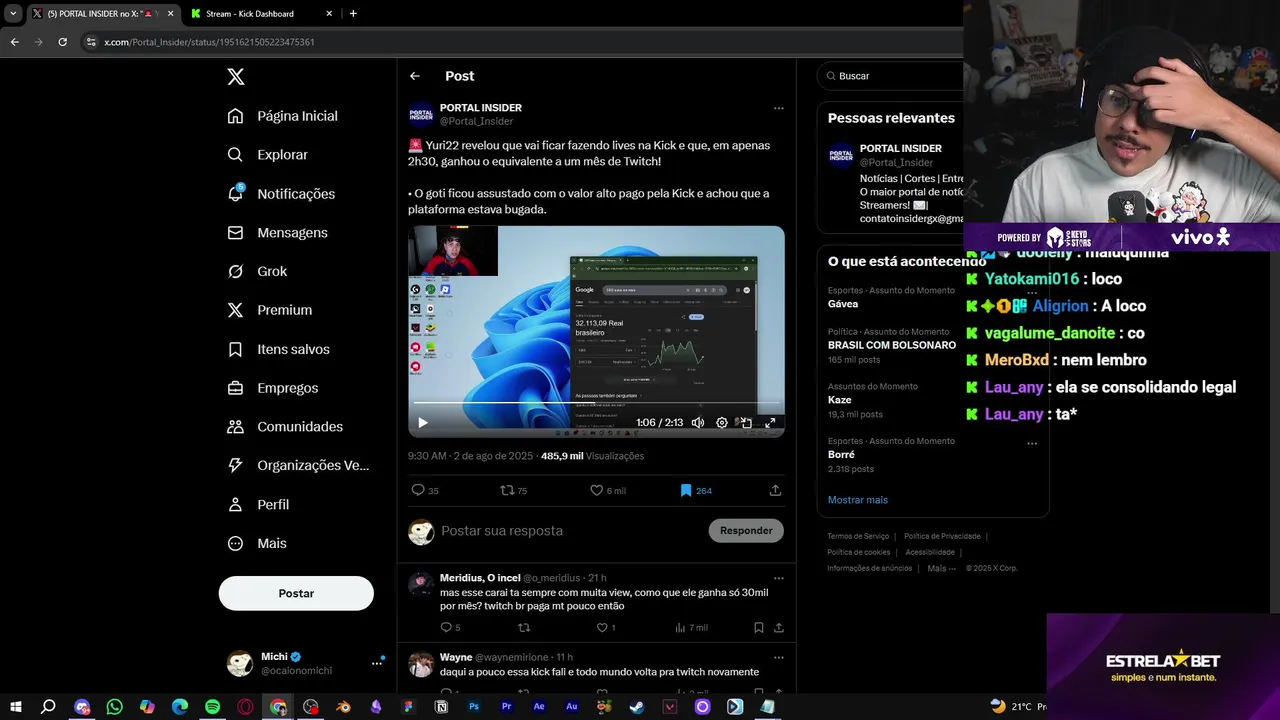
Task: Open Photoshop from the taskbar
Action: [x=474, y=707]
